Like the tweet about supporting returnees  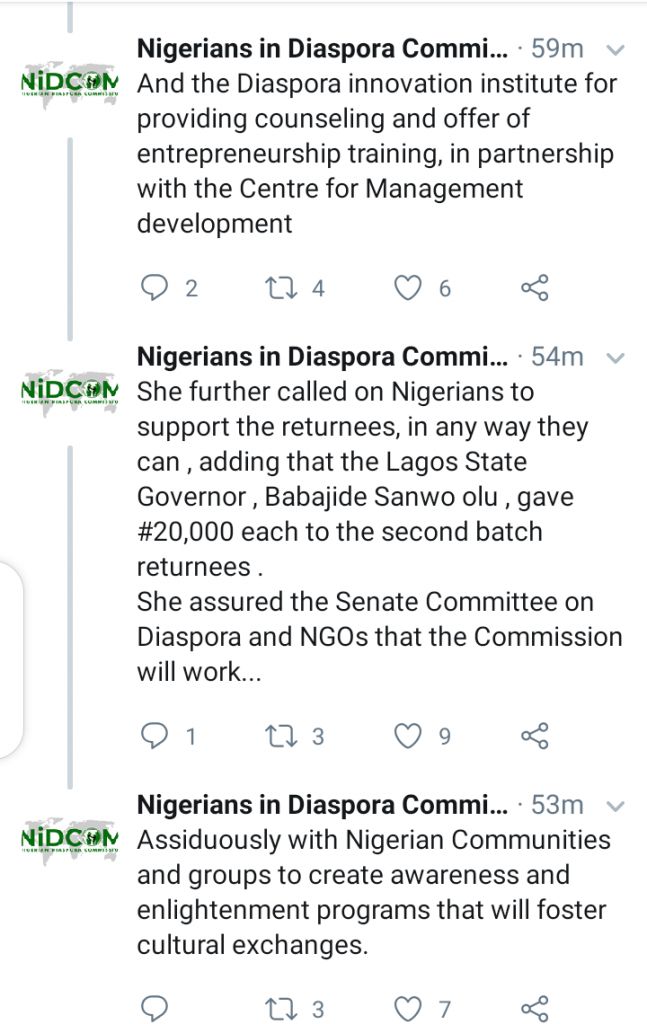click(407, 737)
